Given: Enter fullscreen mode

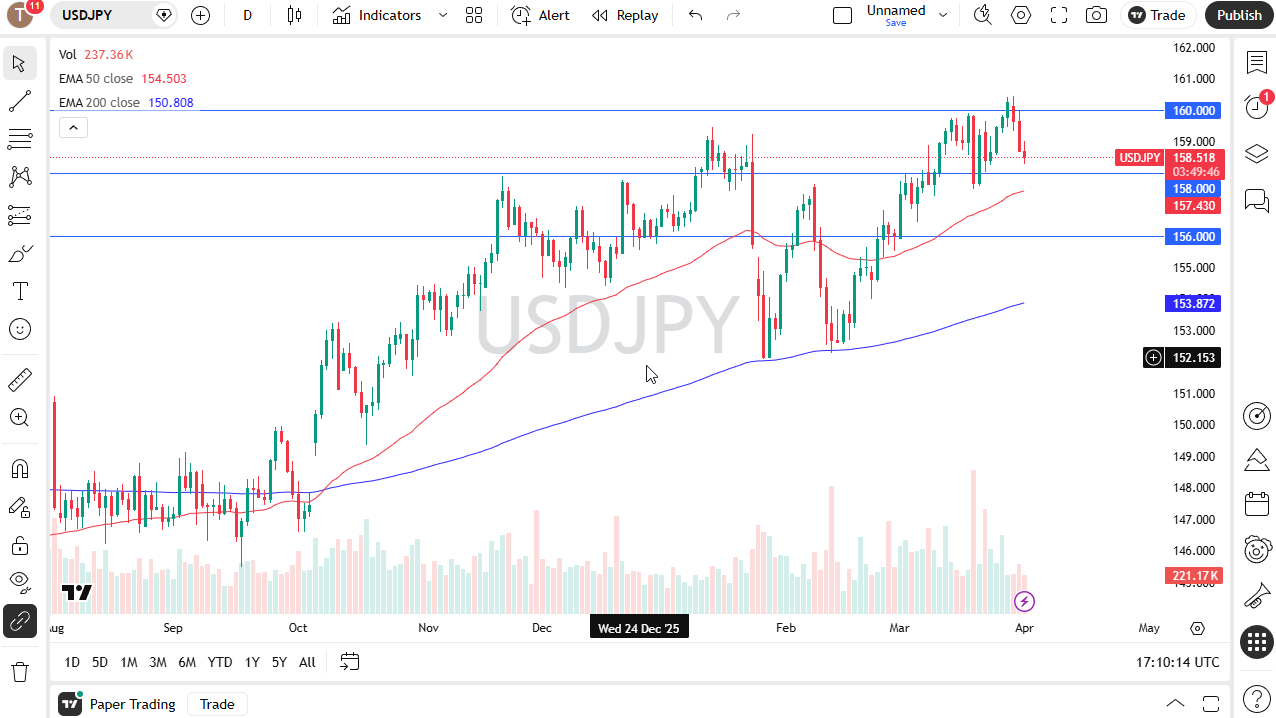Looking at the screenshot, I should pos(1058,15).
